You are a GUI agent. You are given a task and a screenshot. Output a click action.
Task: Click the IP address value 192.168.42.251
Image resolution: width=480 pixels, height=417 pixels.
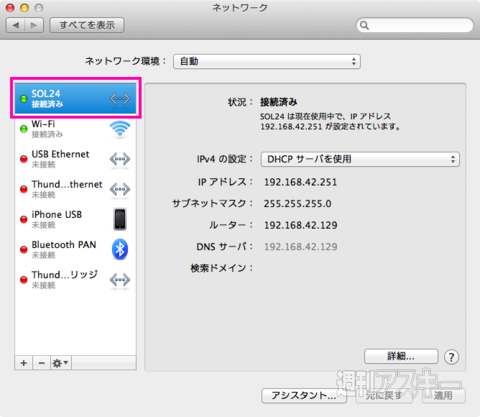[300, 182]
